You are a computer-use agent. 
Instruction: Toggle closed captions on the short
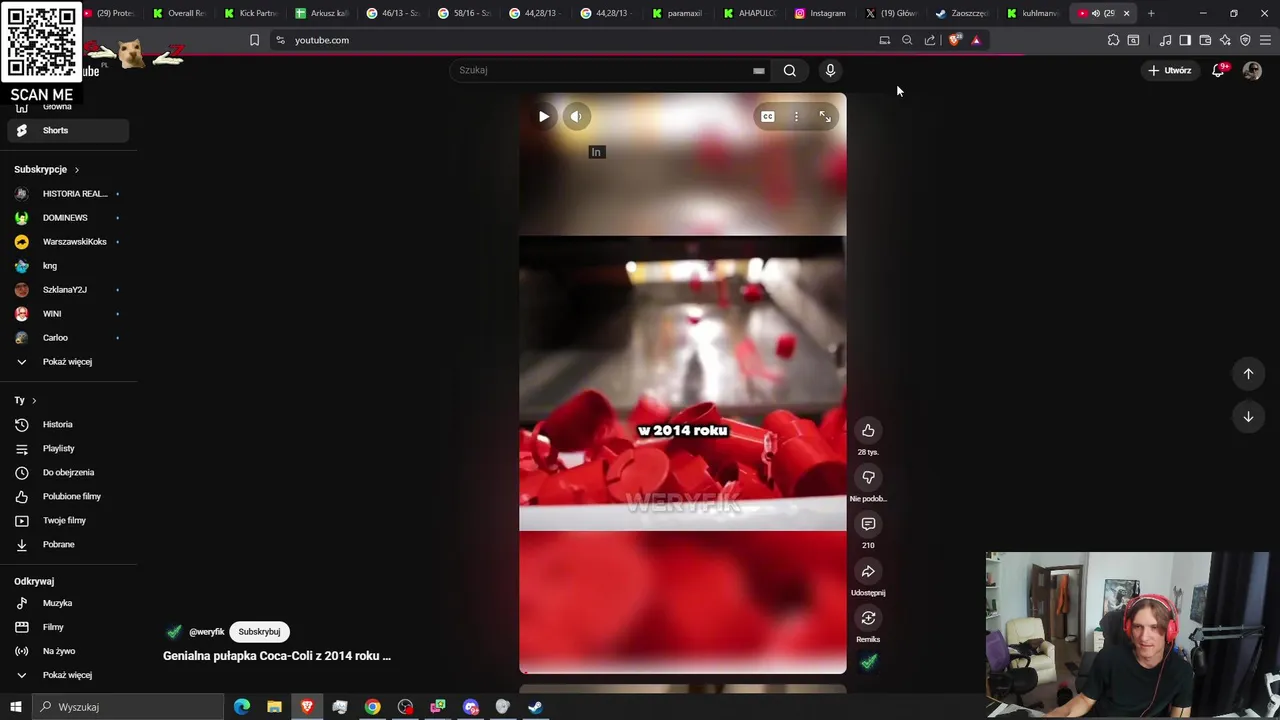(x=768, y=116)
